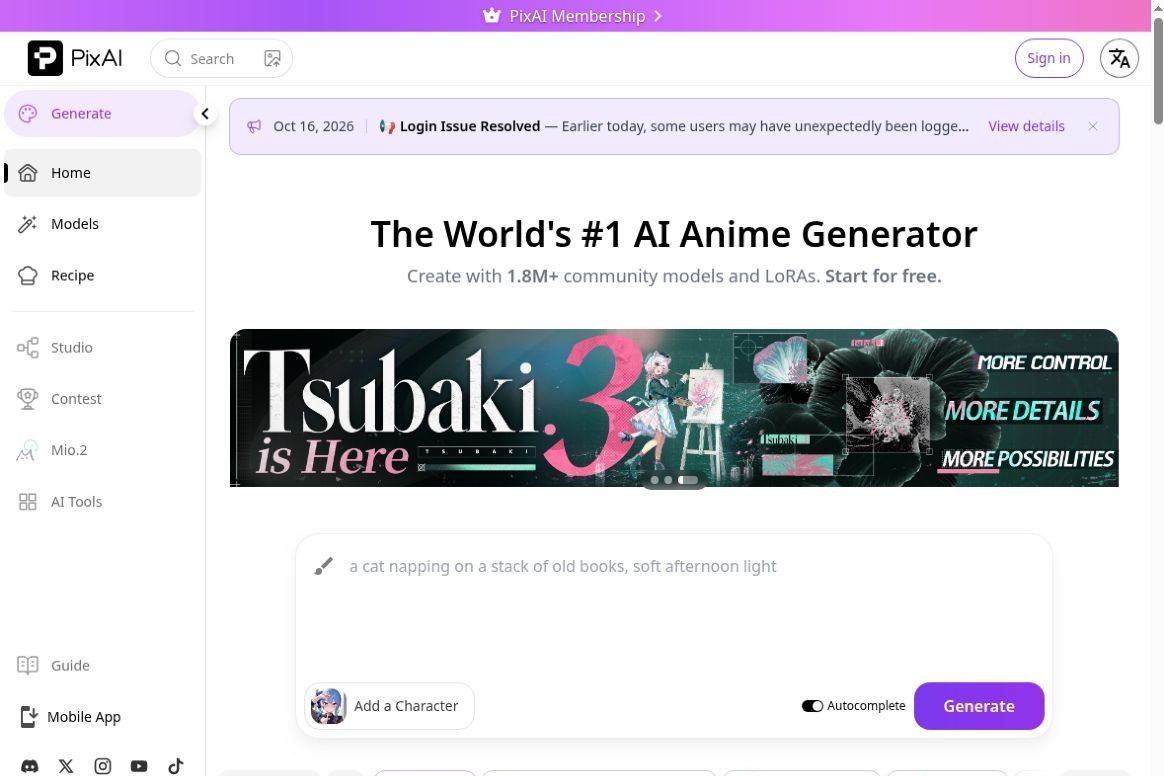Screen dimensions: 1164x776
Task: Select the second carousel indicator dot
Action: pos(668,480)
